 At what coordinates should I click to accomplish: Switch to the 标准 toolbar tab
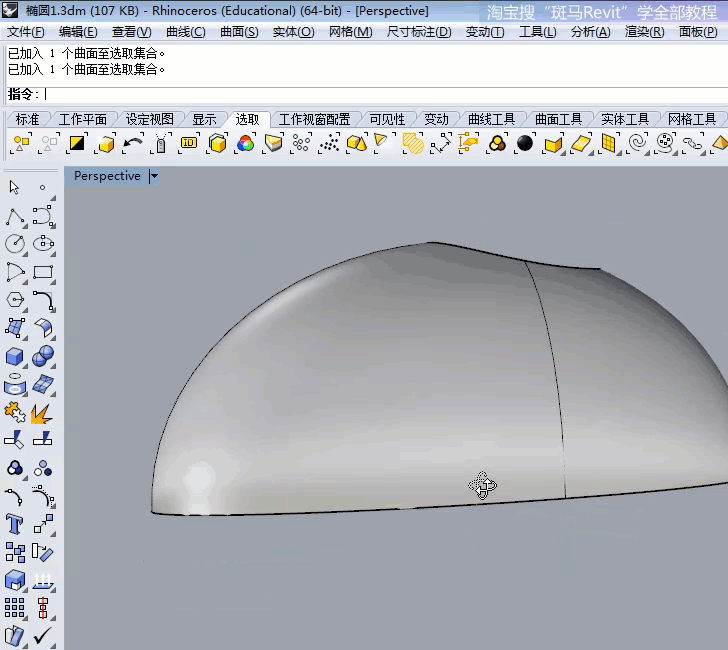coord(27,120)
